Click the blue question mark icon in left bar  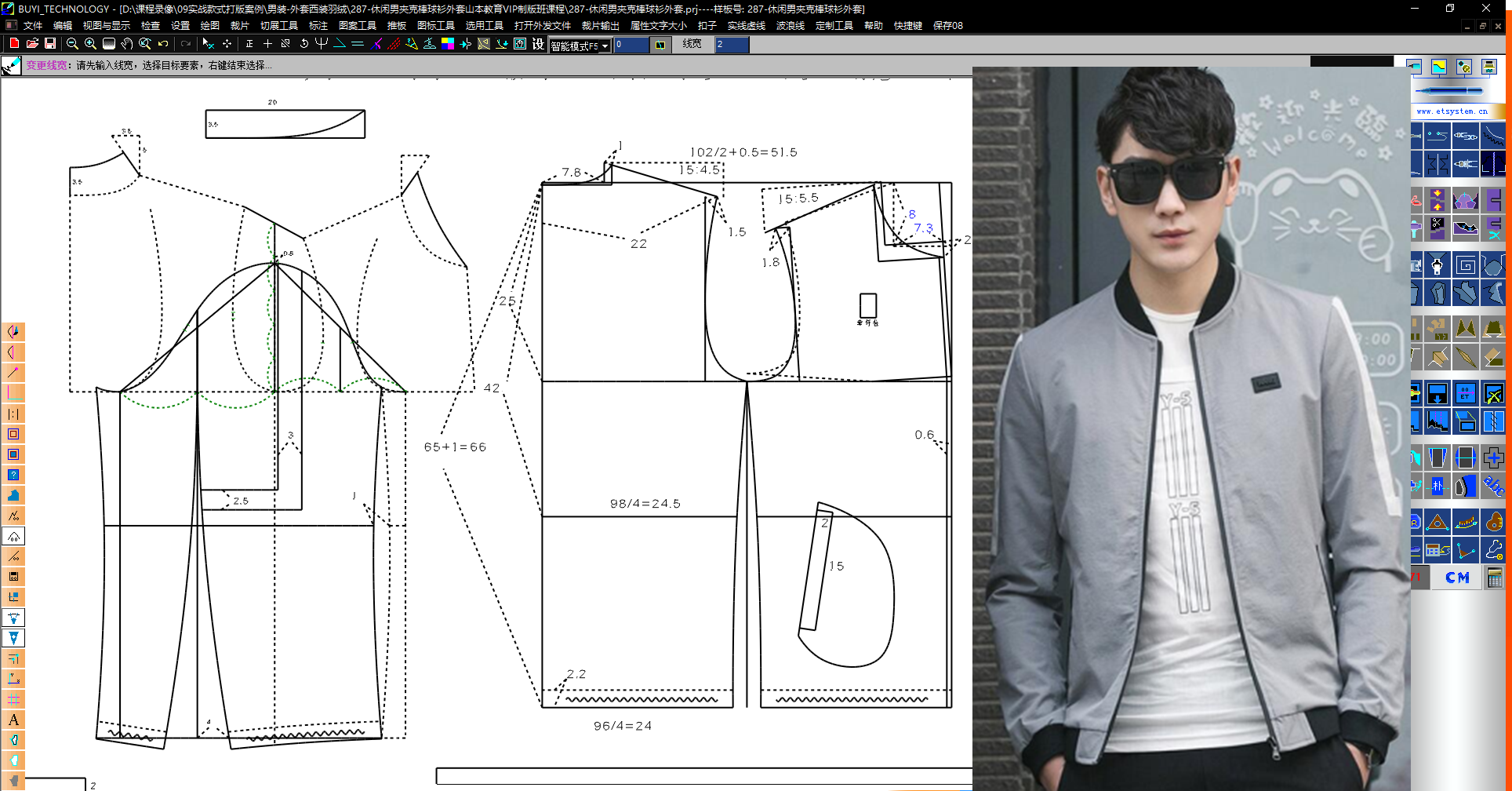point(13,475)
